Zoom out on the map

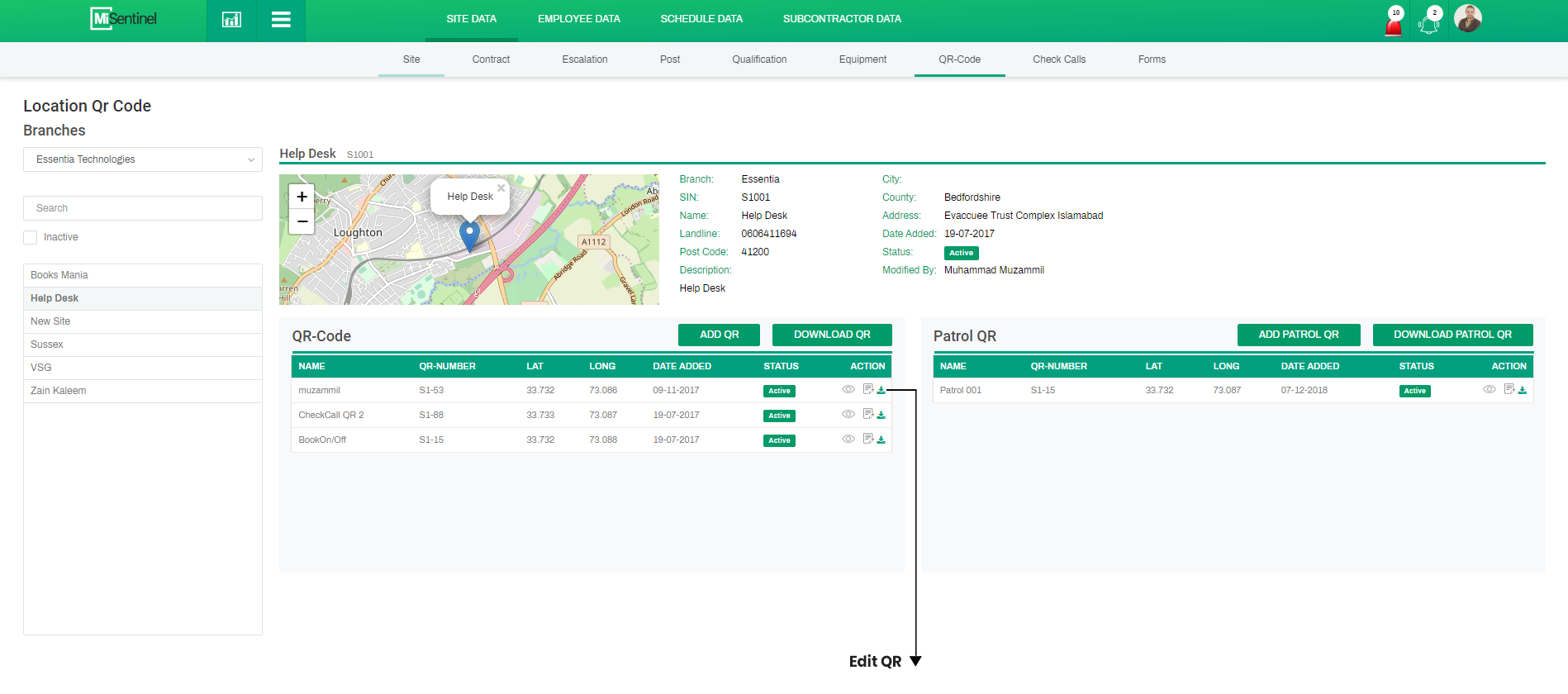[x=302, y=221]
